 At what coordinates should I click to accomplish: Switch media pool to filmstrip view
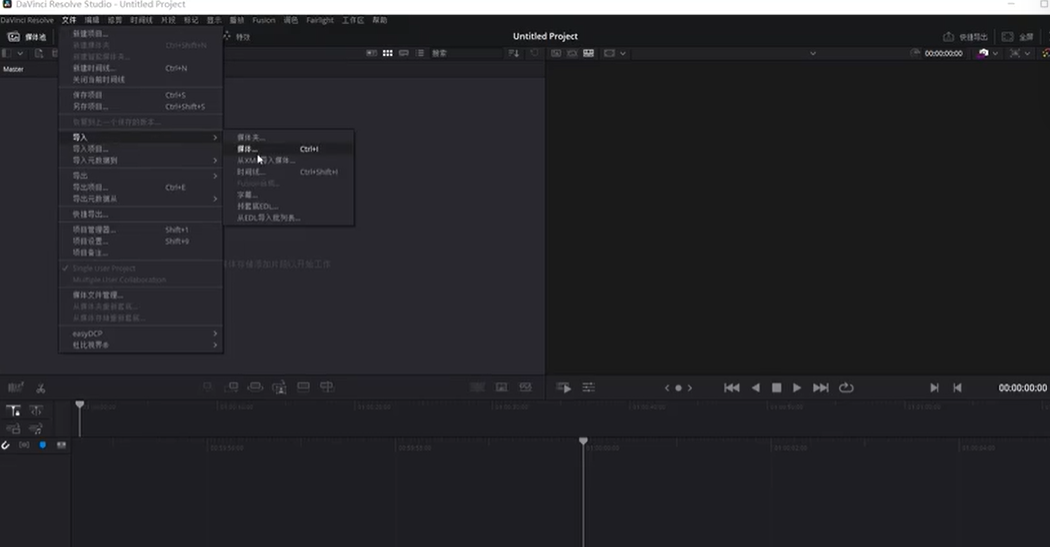pyautogui.click(x=404, y=53)
